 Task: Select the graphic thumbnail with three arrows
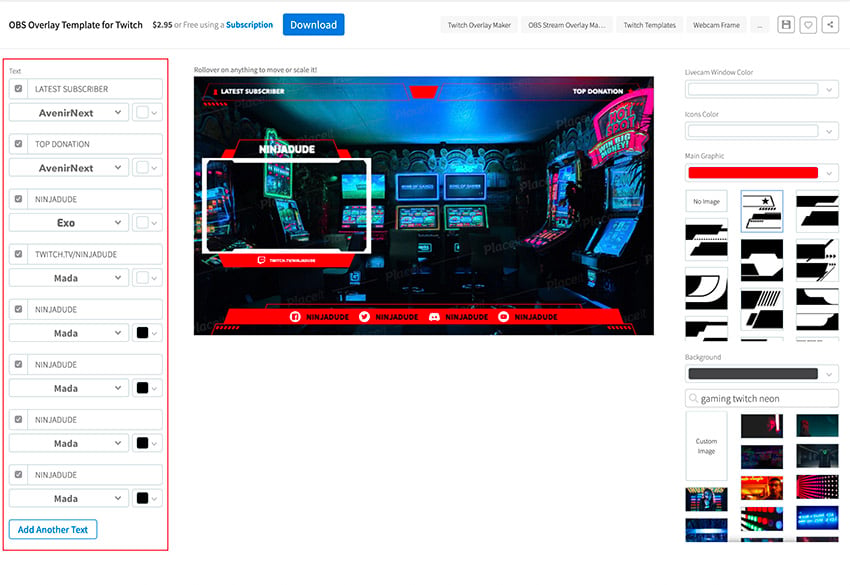tap(817, 261)
